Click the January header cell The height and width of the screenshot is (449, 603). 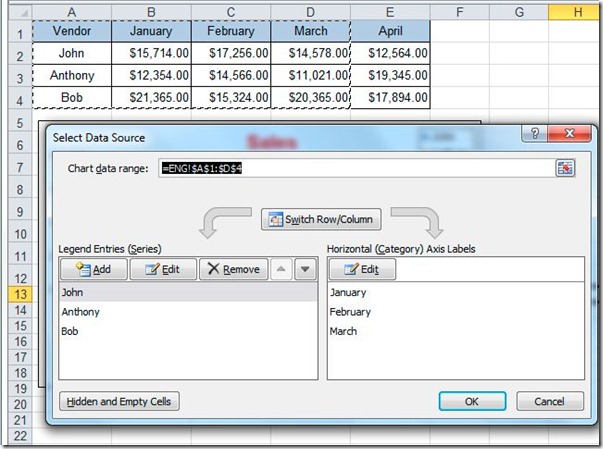click(x=152, y=31)
